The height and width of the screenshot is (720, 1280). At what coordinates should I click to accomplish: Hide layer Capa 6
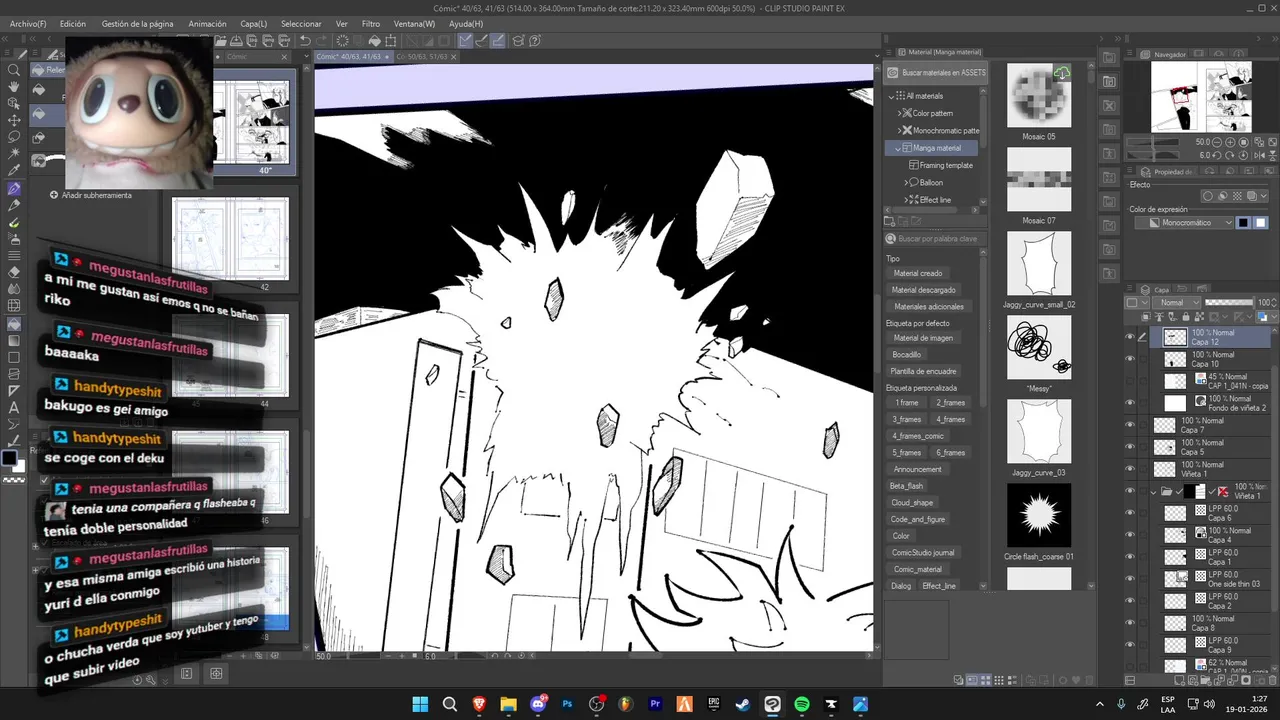(1130, 513)
